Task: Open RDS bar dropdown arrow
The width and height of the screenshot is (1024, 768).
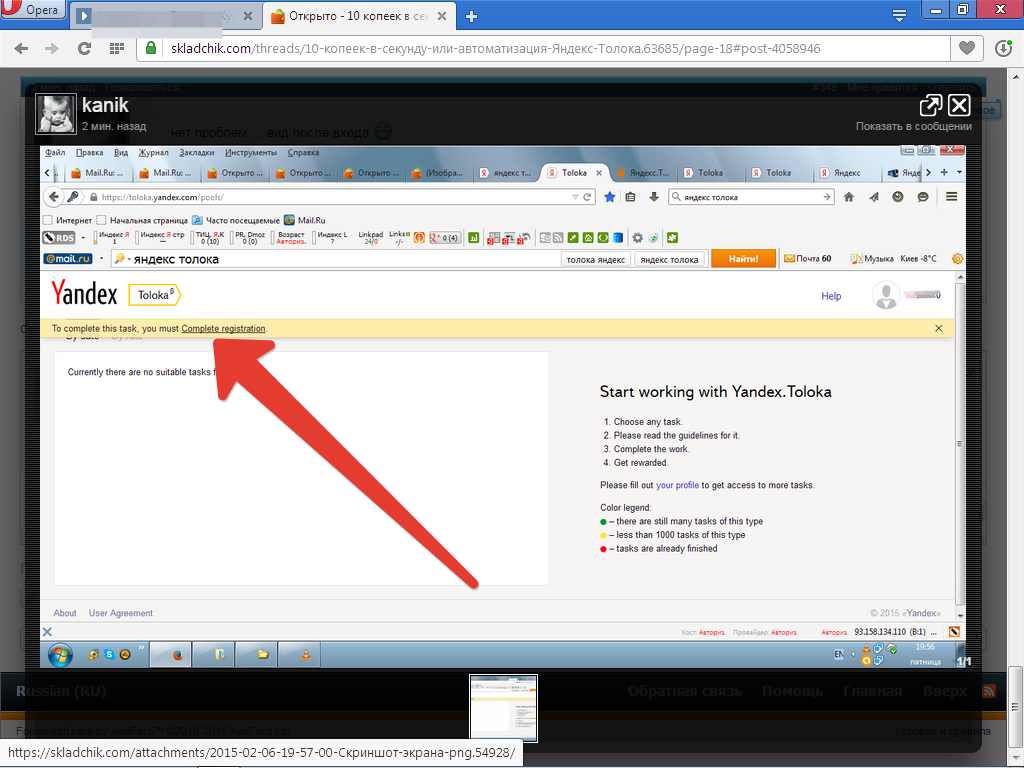Action: (x=83, y=238)
